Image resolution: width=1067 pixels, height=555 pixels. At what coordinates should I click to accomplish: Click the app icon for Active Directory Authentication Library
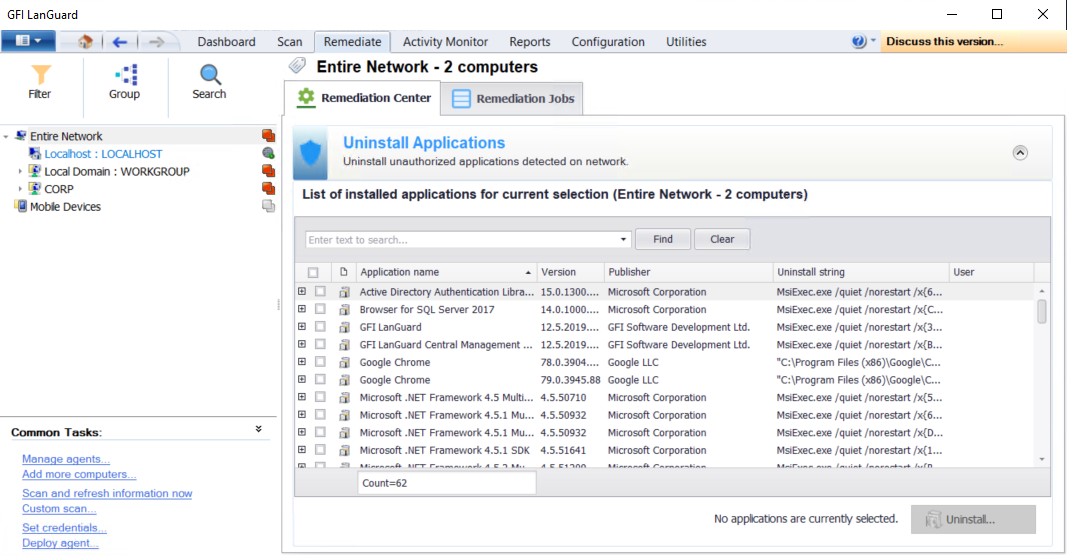pos(345,292)
